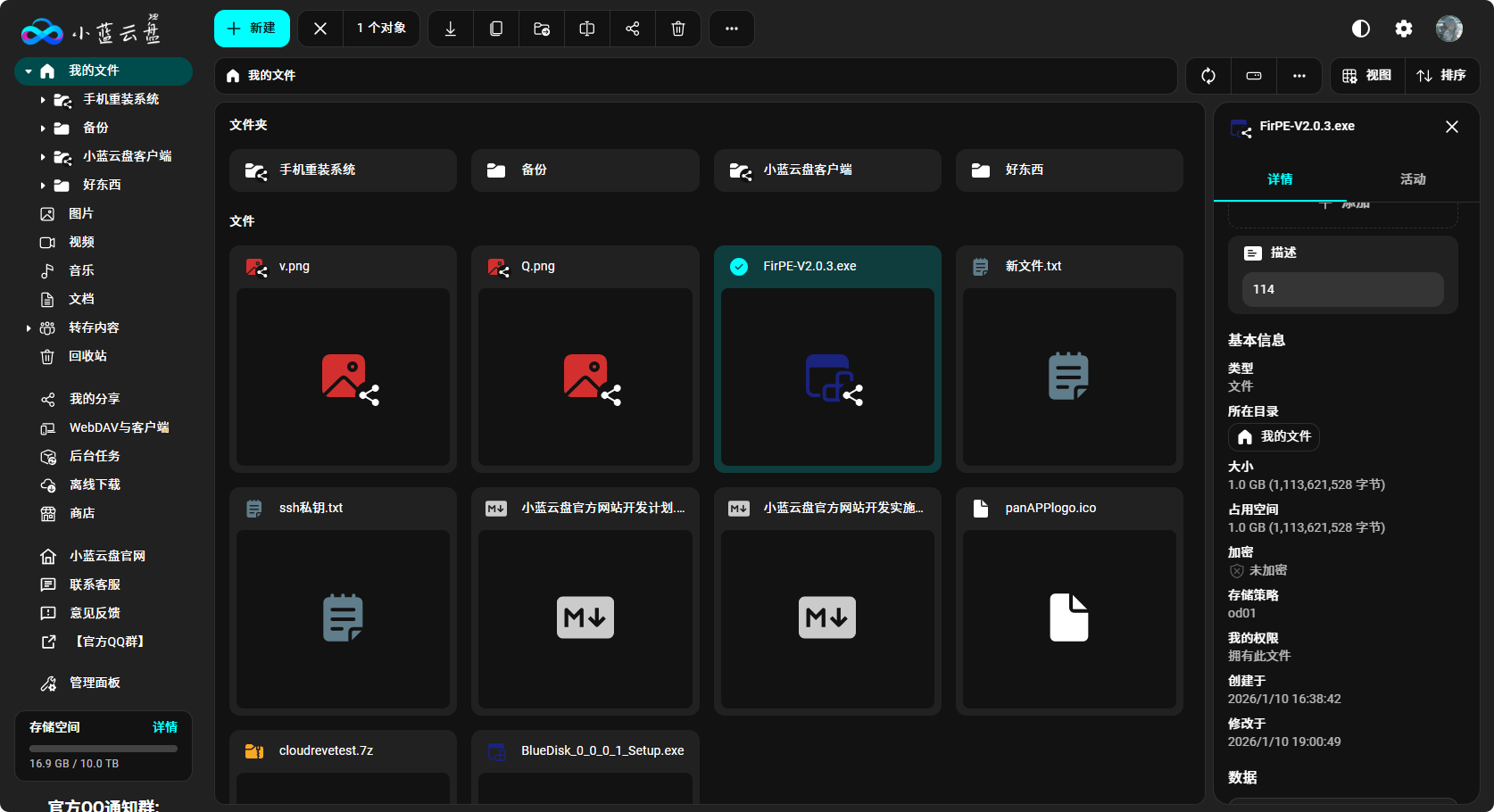Expand the 手机重装系统 folder tree
The width and height of the screenshot is (1494, 812).
point(42,100)
